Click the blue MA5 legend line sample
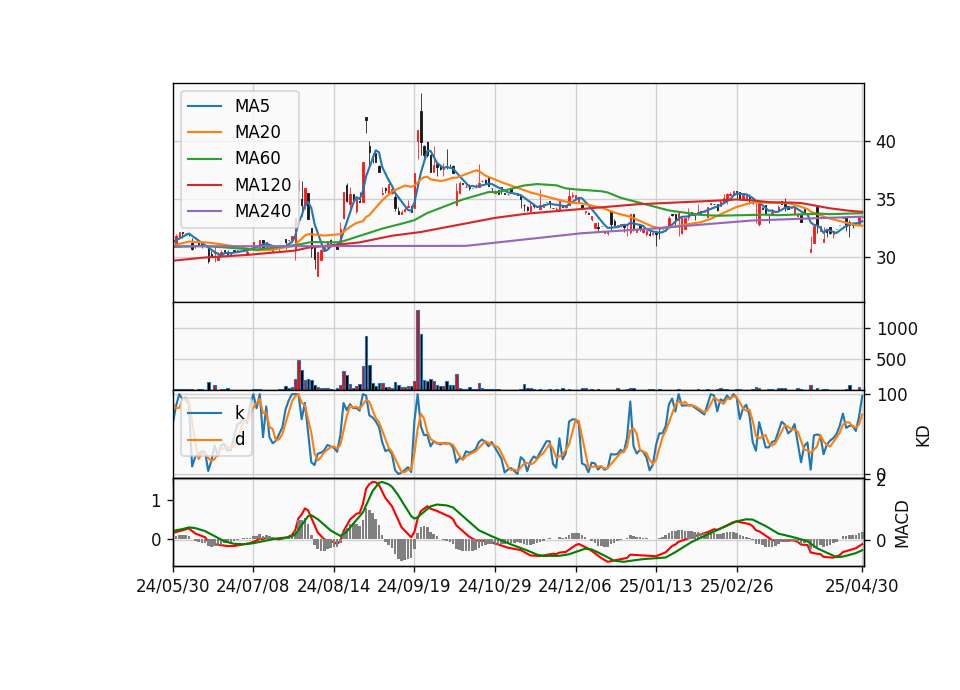Viewport: 960px width, 690px height. click(204, 106)
